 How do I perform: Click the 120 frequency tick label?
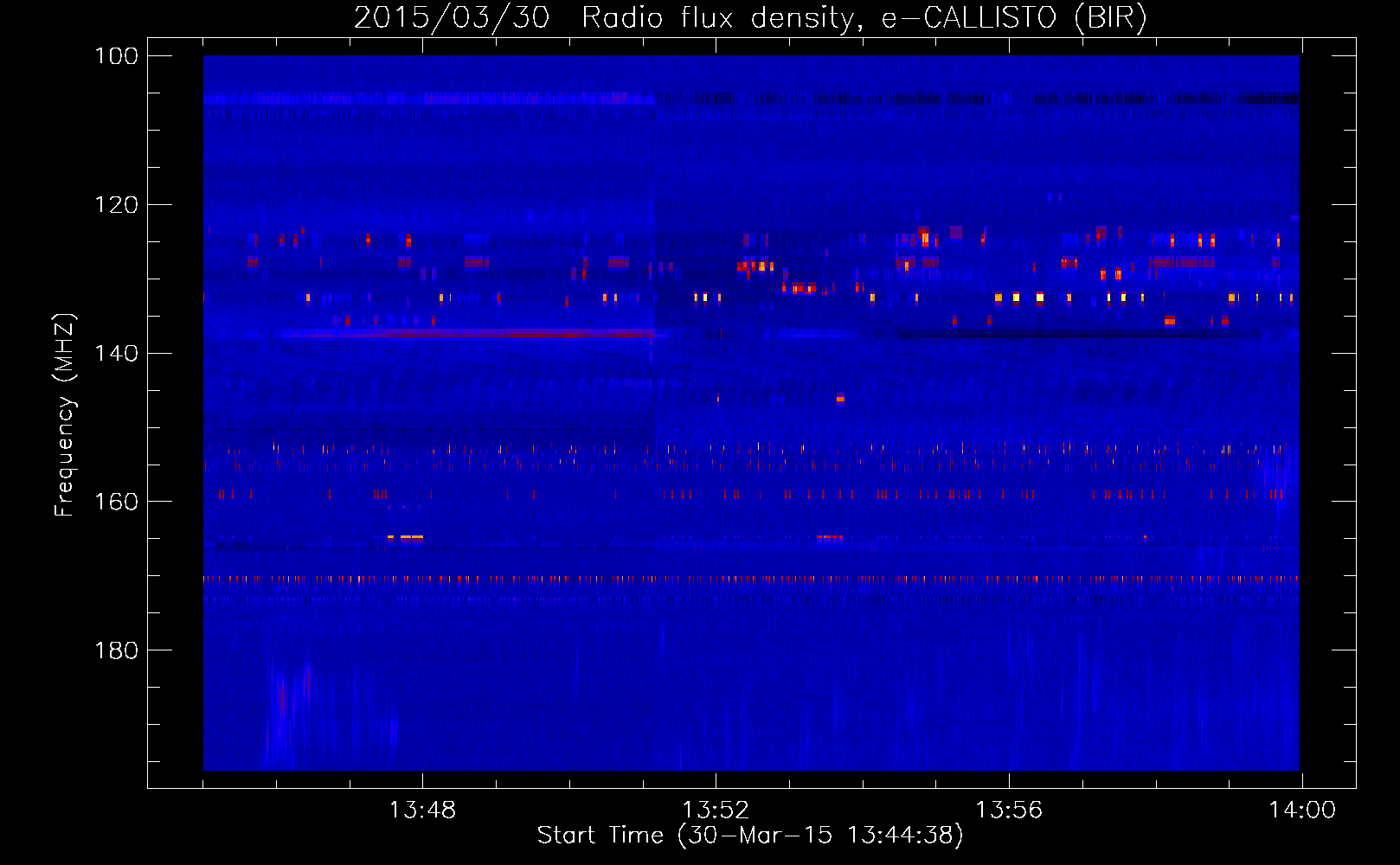coord(116,205)
